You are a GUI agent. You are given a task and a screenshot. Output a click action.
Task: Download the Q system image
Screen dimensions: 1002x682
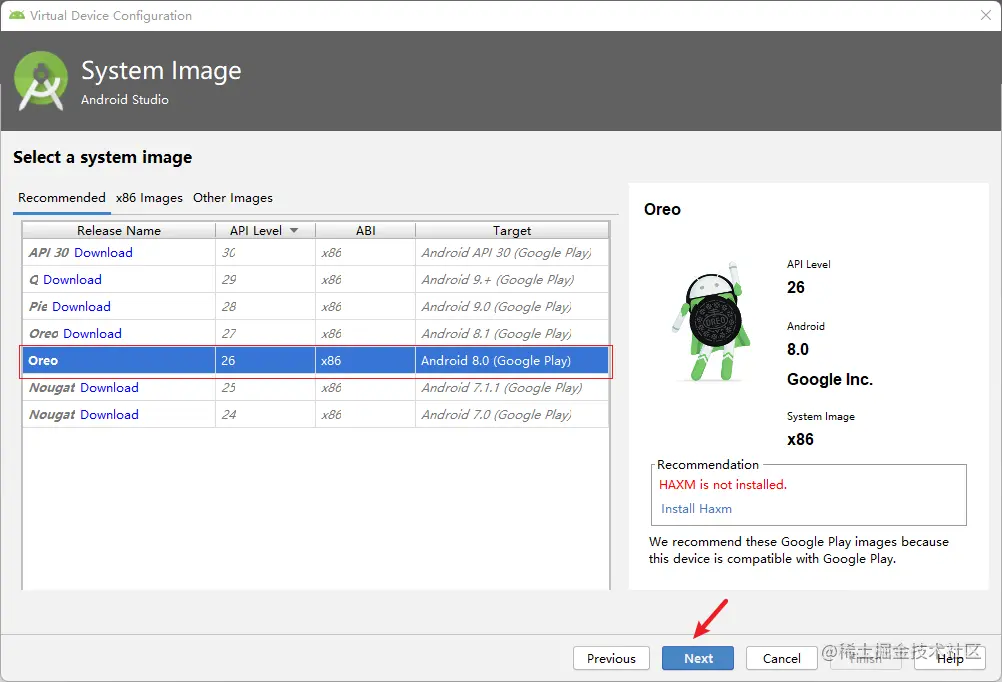coord(72,279)
